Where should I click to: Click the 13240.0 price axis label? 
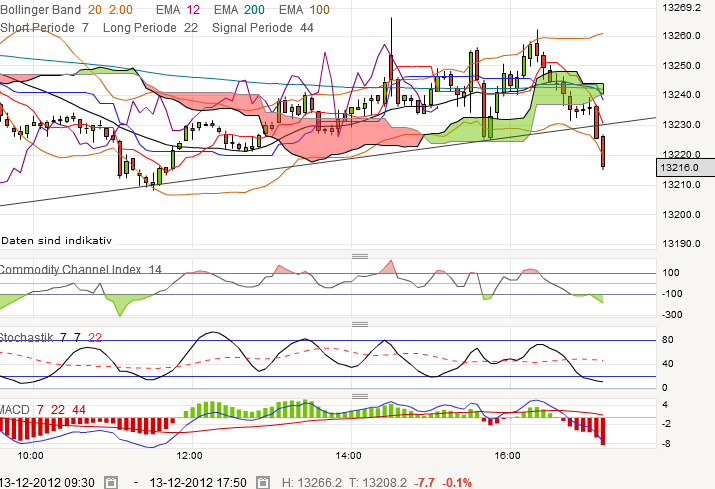point(681,95)
